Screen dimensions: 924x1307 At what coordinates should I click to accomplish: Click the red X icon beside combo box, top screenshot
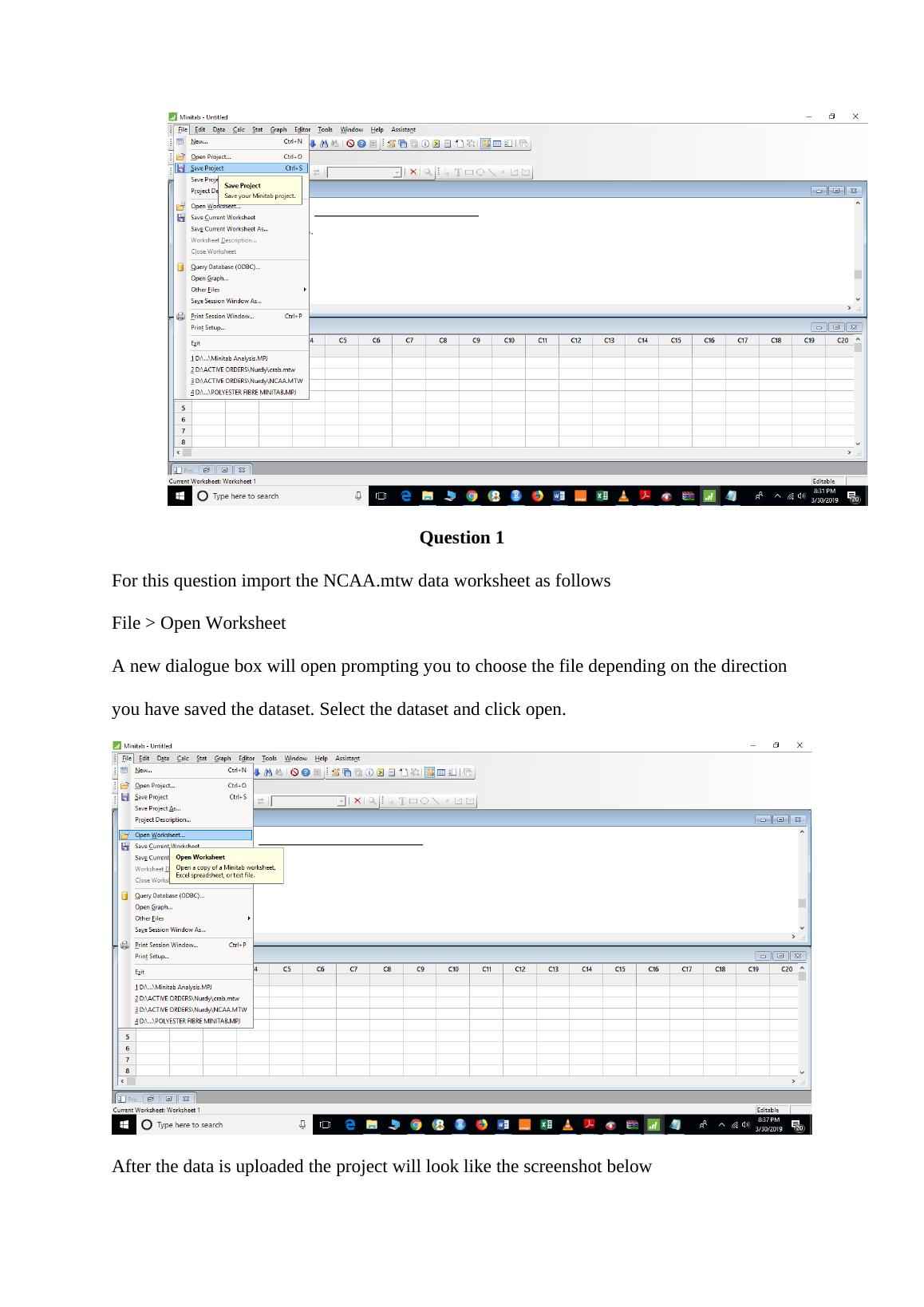pos(413,172)
